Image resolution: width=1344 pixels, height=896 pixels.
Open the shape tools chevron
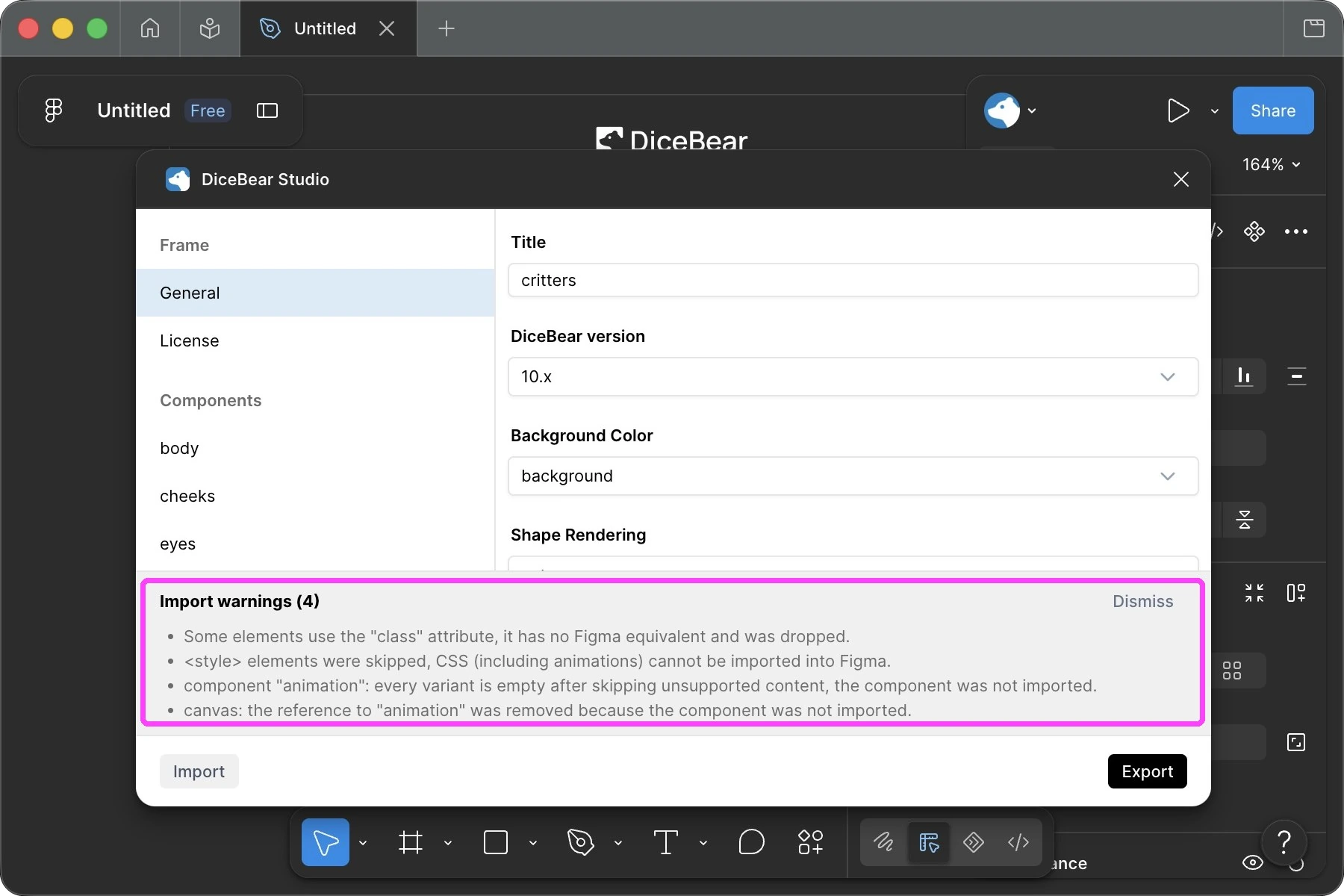pos(533,843)
